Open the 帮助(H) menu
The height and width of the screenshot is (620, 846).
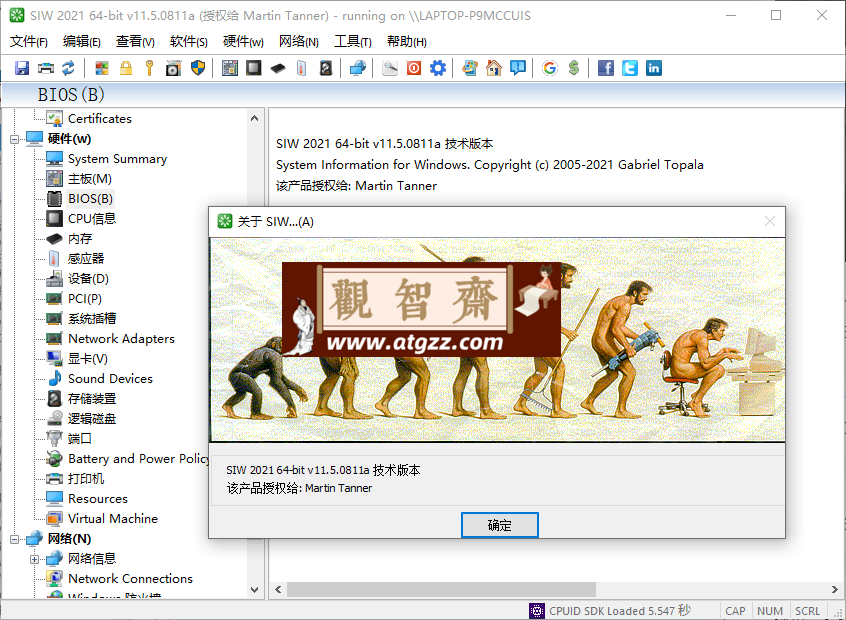(407, 42)
